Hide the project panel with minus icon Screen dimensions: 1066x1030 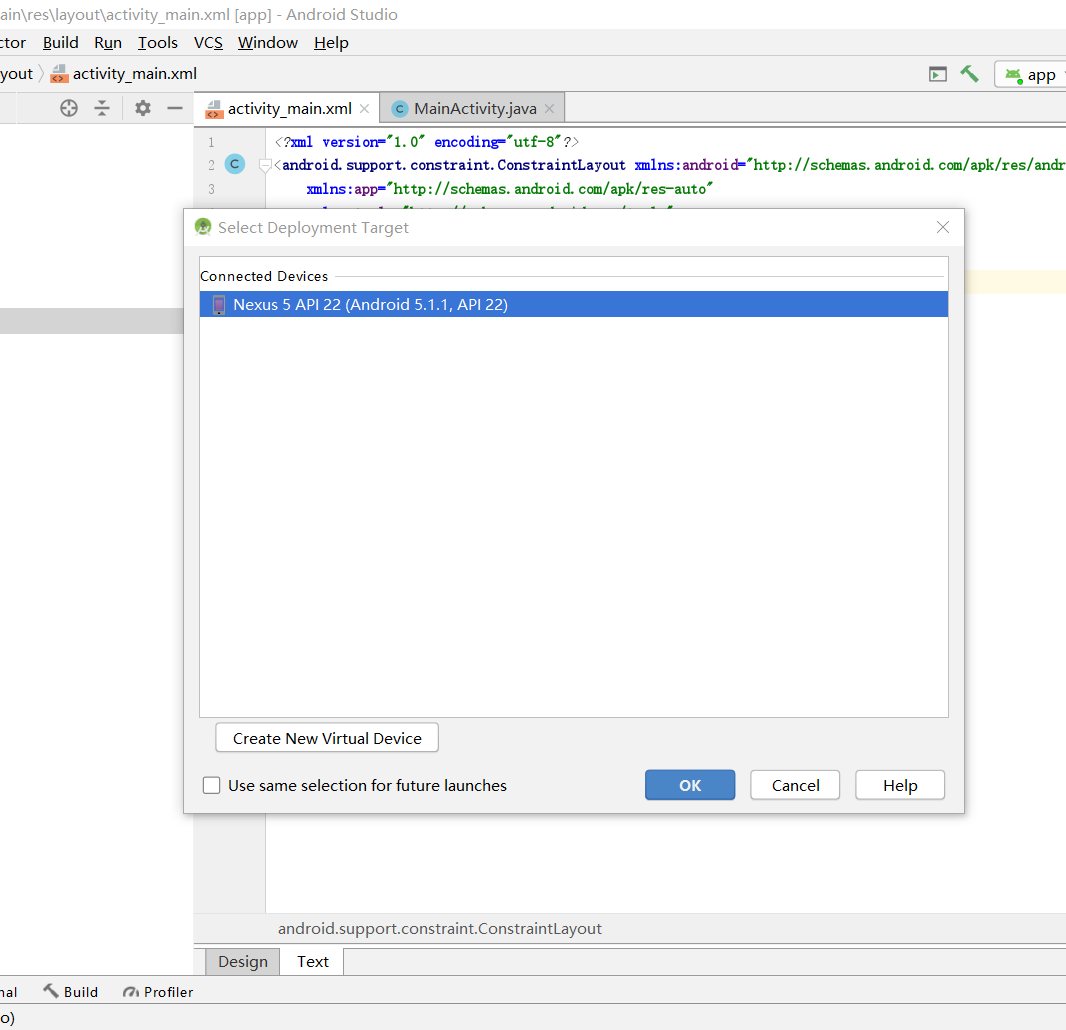click(x=175, y=108)
